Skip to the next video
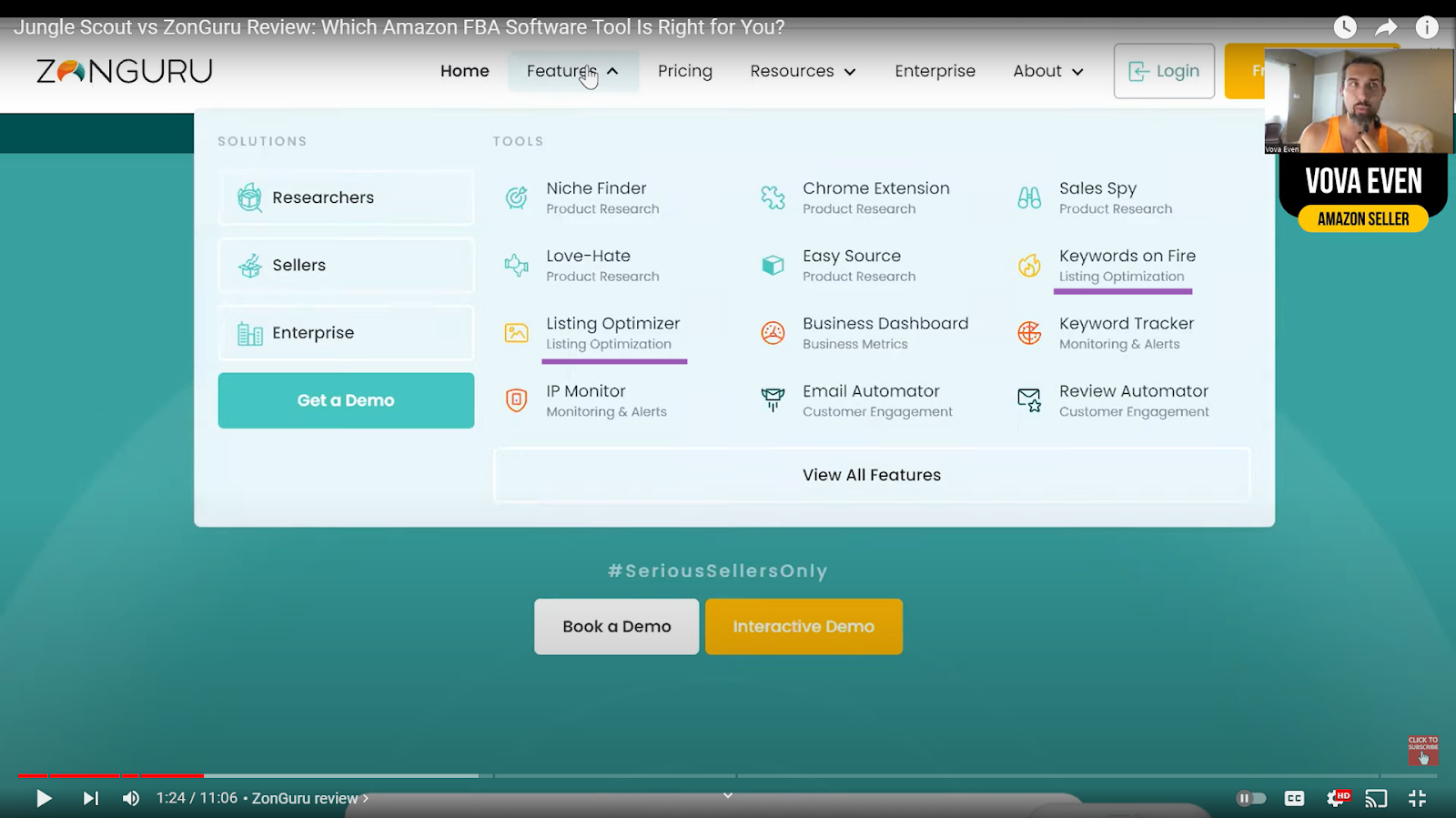1456x818 pixels. pos(90,798)
